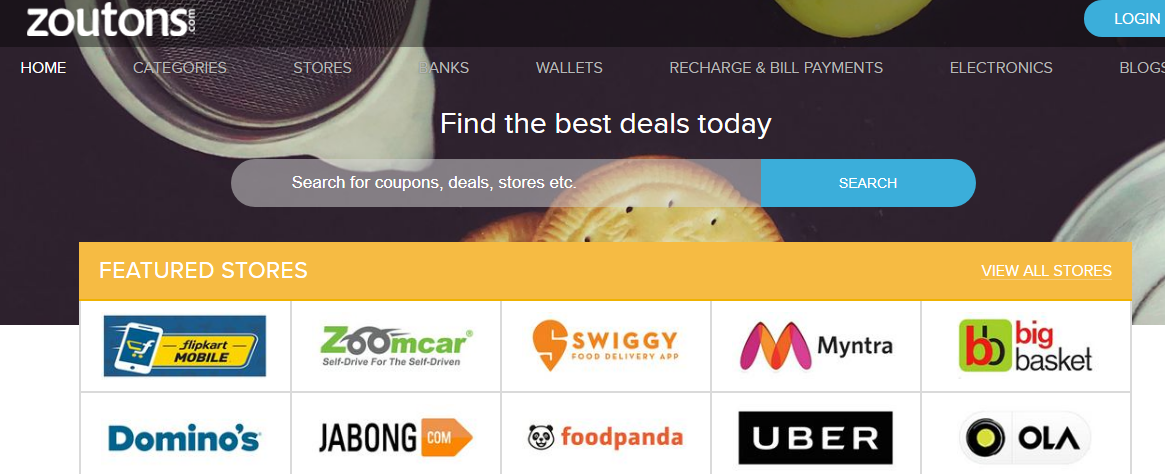Go to the Home menu item
The width and height of the screenshot is (1165, 474).
(43, 68)
